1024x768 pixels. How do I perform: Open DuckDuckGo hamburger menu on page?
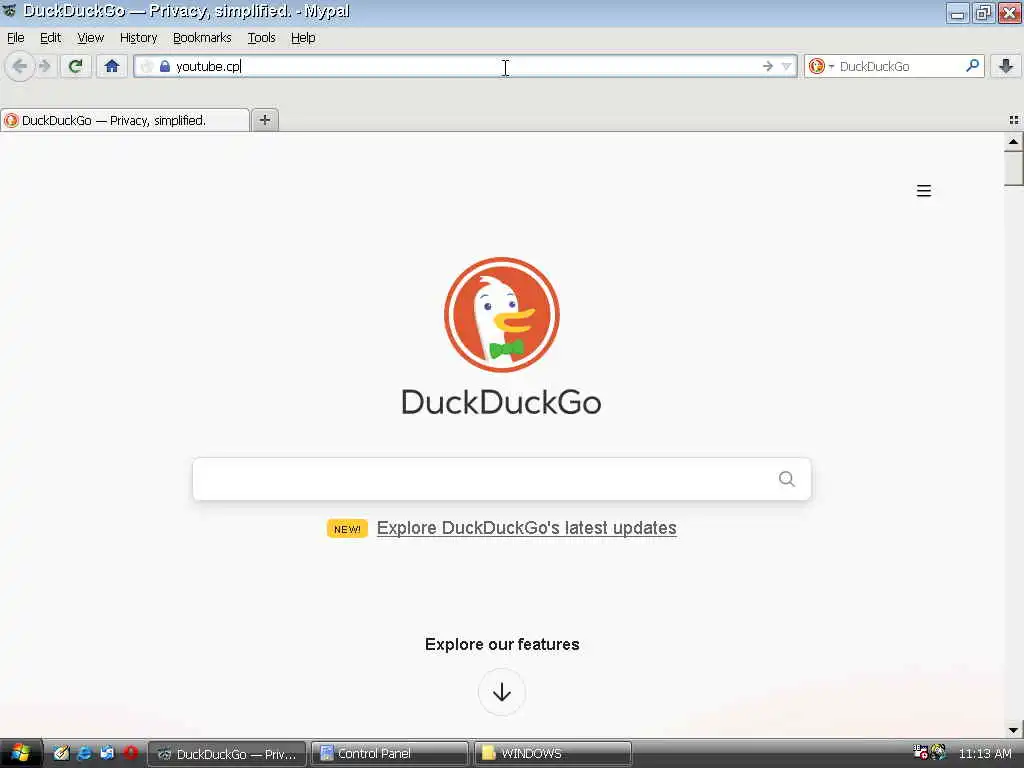click(x=923, y=191)
